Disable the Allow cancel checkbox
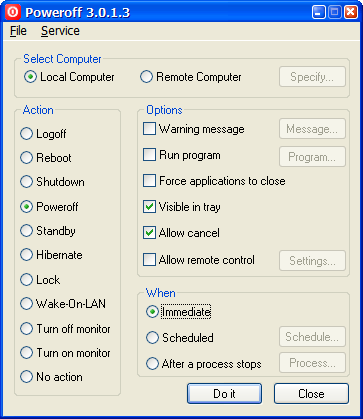This screenshot has height=419, width=363. pyautogui.click(x=181, y=233)
